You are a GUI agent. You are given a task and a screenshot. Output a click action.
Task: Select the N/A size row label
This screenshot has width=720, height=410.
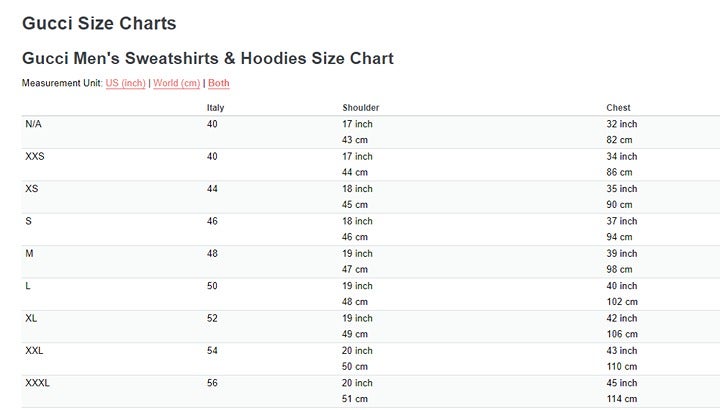coord(33,124)
